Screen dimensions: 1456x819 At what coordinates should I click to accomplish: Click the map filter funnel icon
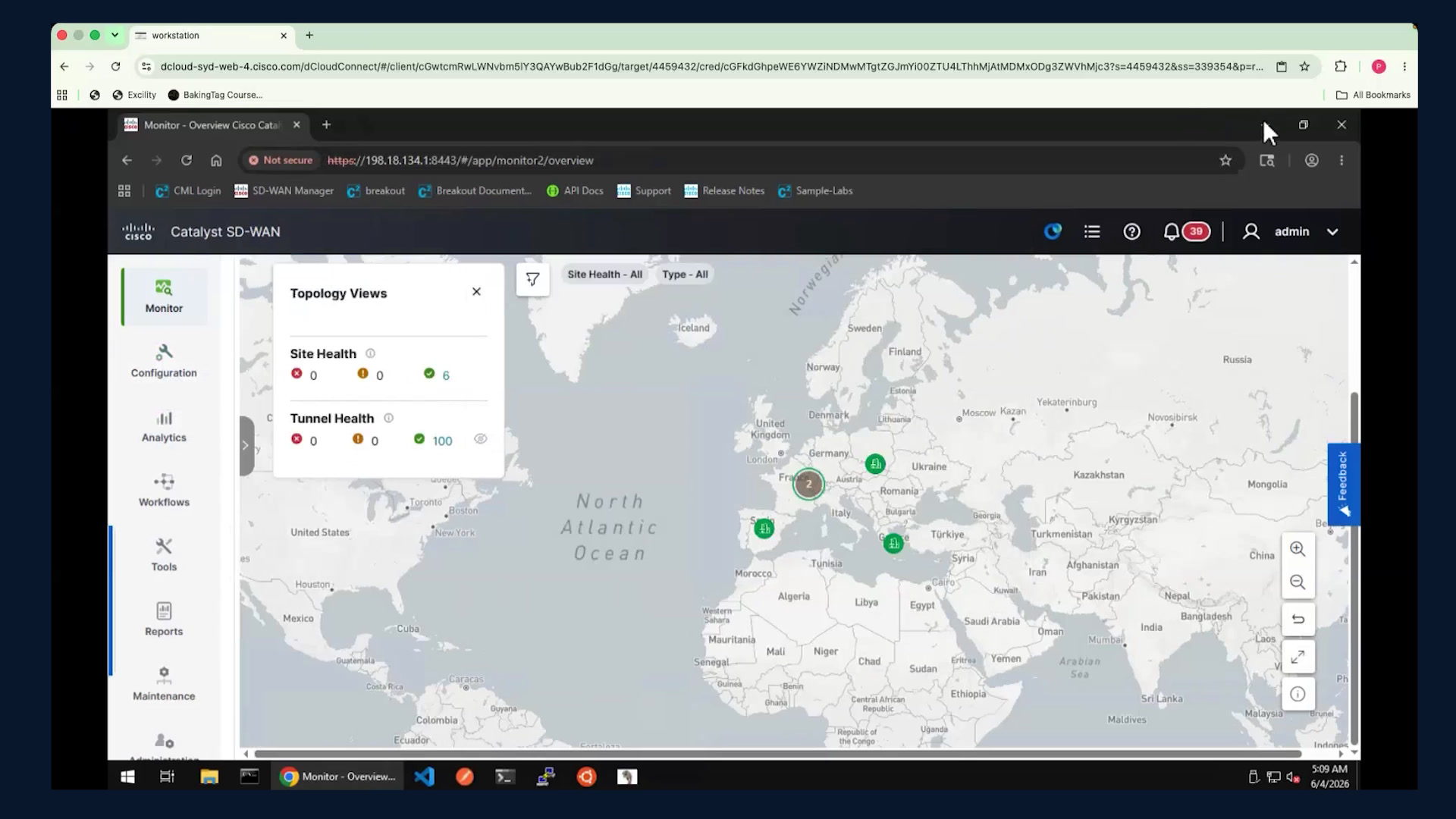[532, 279]
